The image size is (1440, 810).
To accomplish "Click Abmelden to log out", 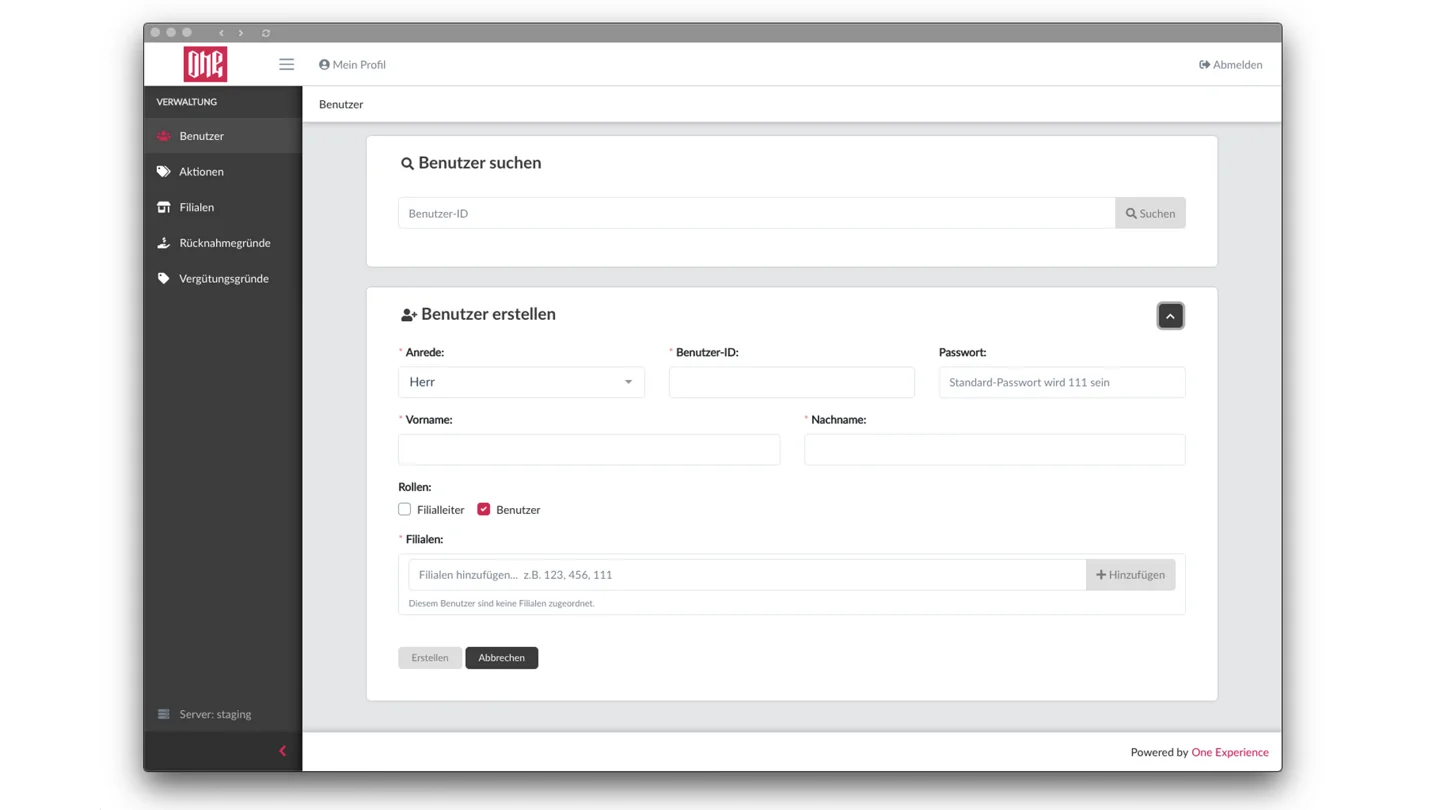I will coord(1230,64).
